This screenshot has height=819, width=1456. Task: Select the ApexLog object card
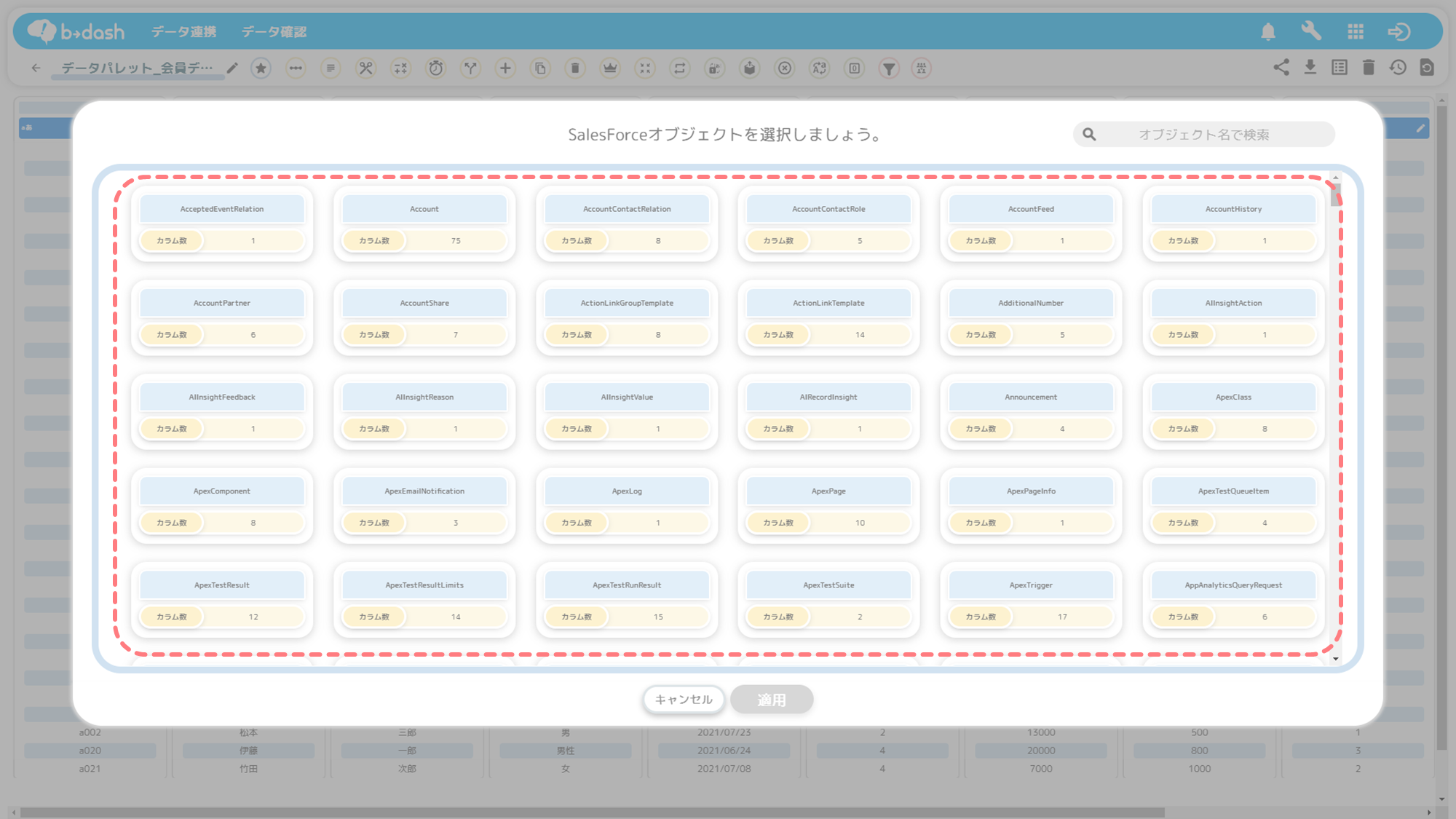pos(627,505)
